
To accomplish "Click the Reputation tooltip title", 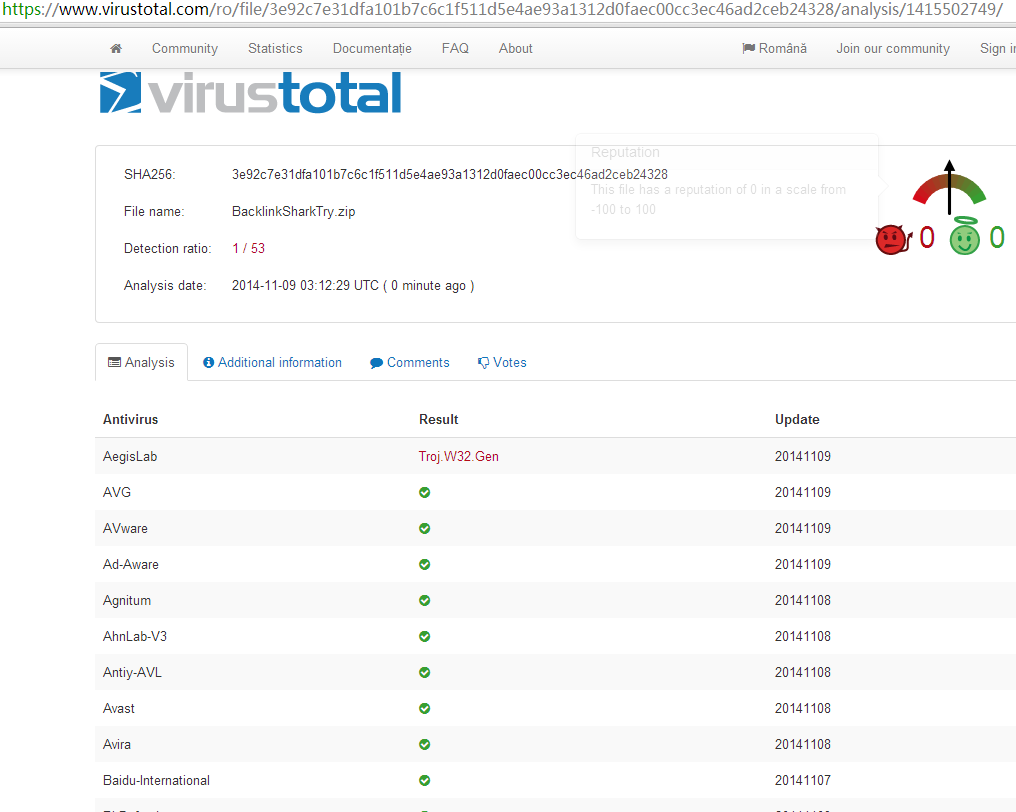I will point(625,152).
